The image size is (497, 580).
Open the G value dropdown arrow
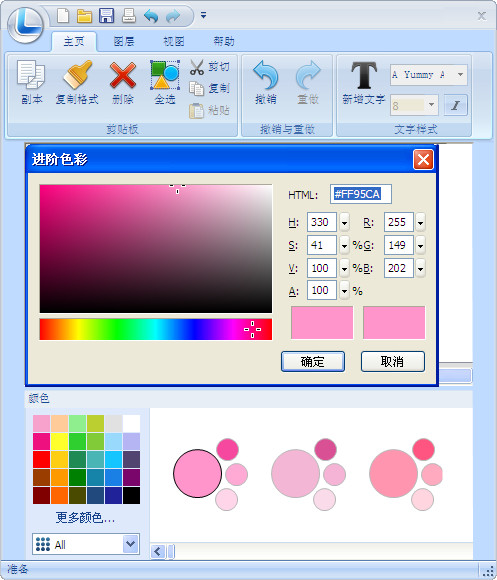[420, 246]
